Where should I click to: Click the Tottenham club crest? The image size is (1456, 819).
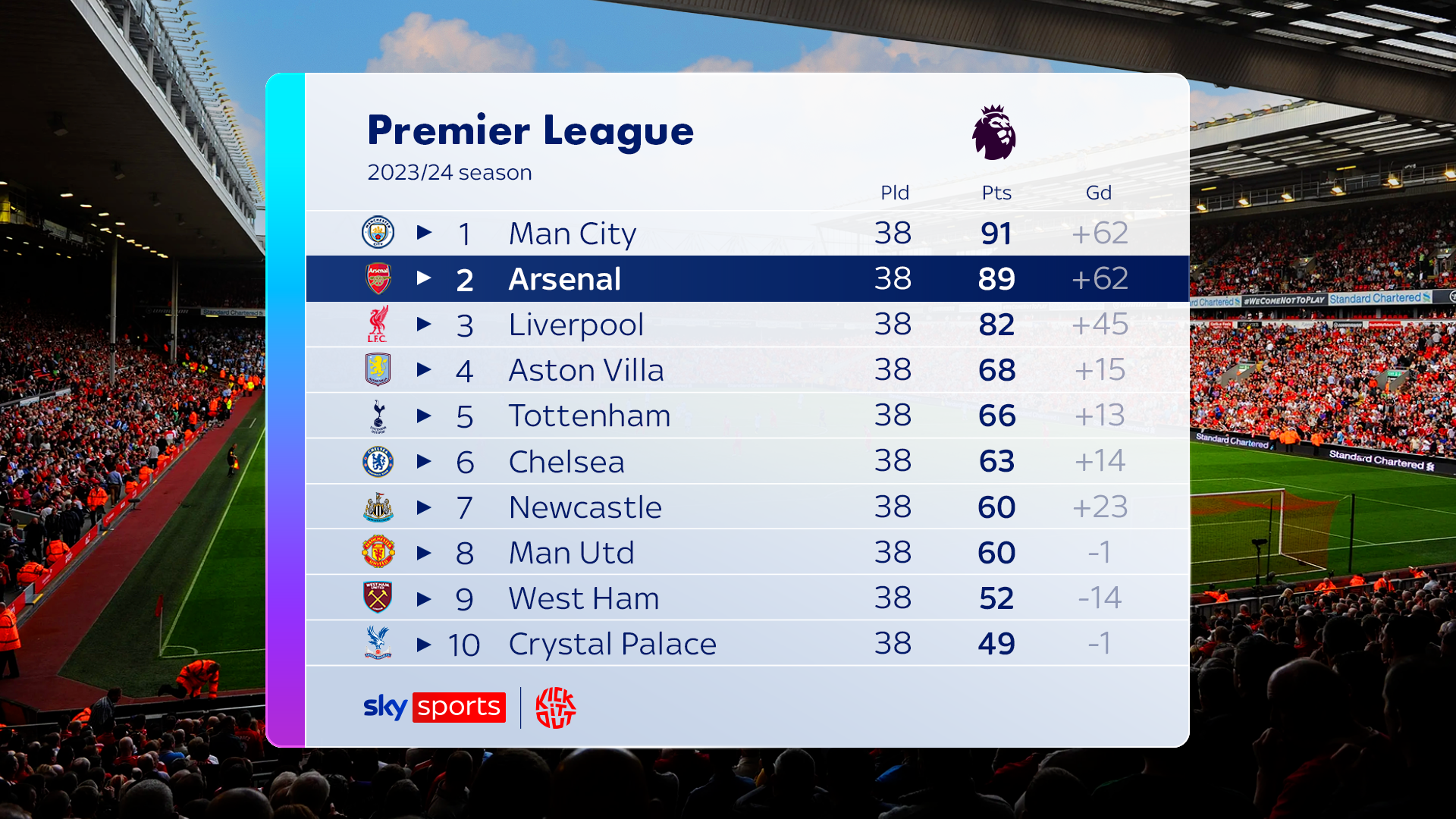378,416
